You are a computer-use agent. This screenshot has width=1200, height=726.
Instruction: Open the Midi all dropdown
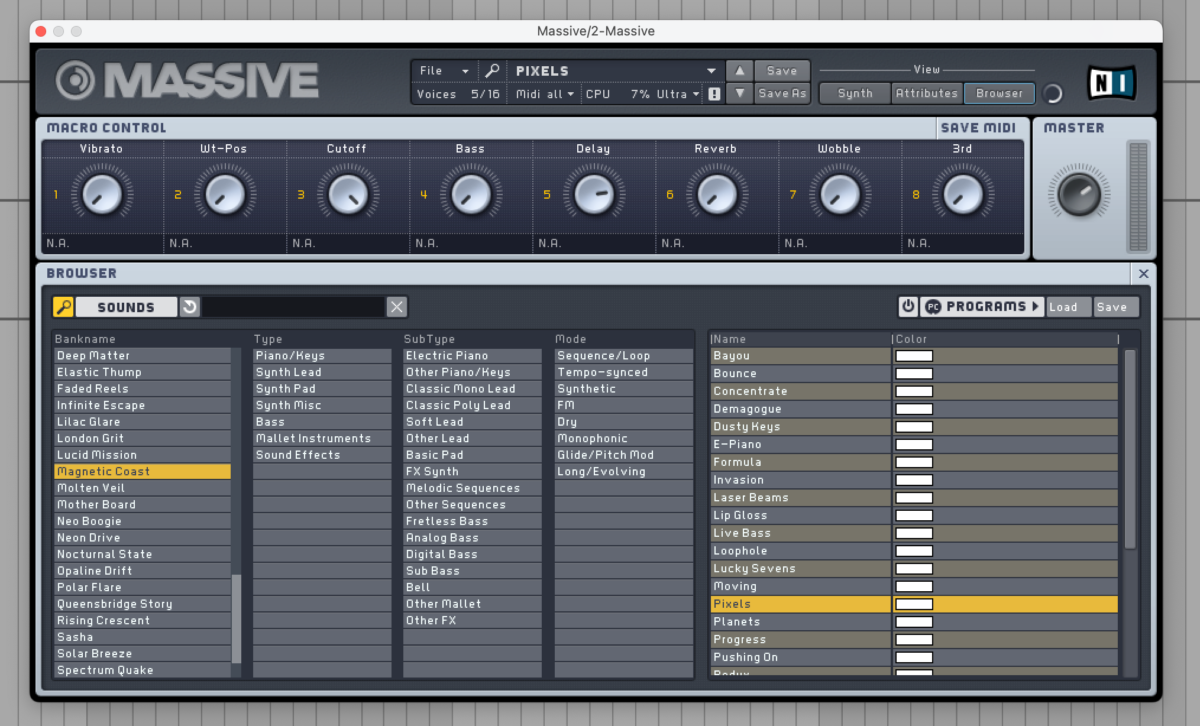pos(543,93)
